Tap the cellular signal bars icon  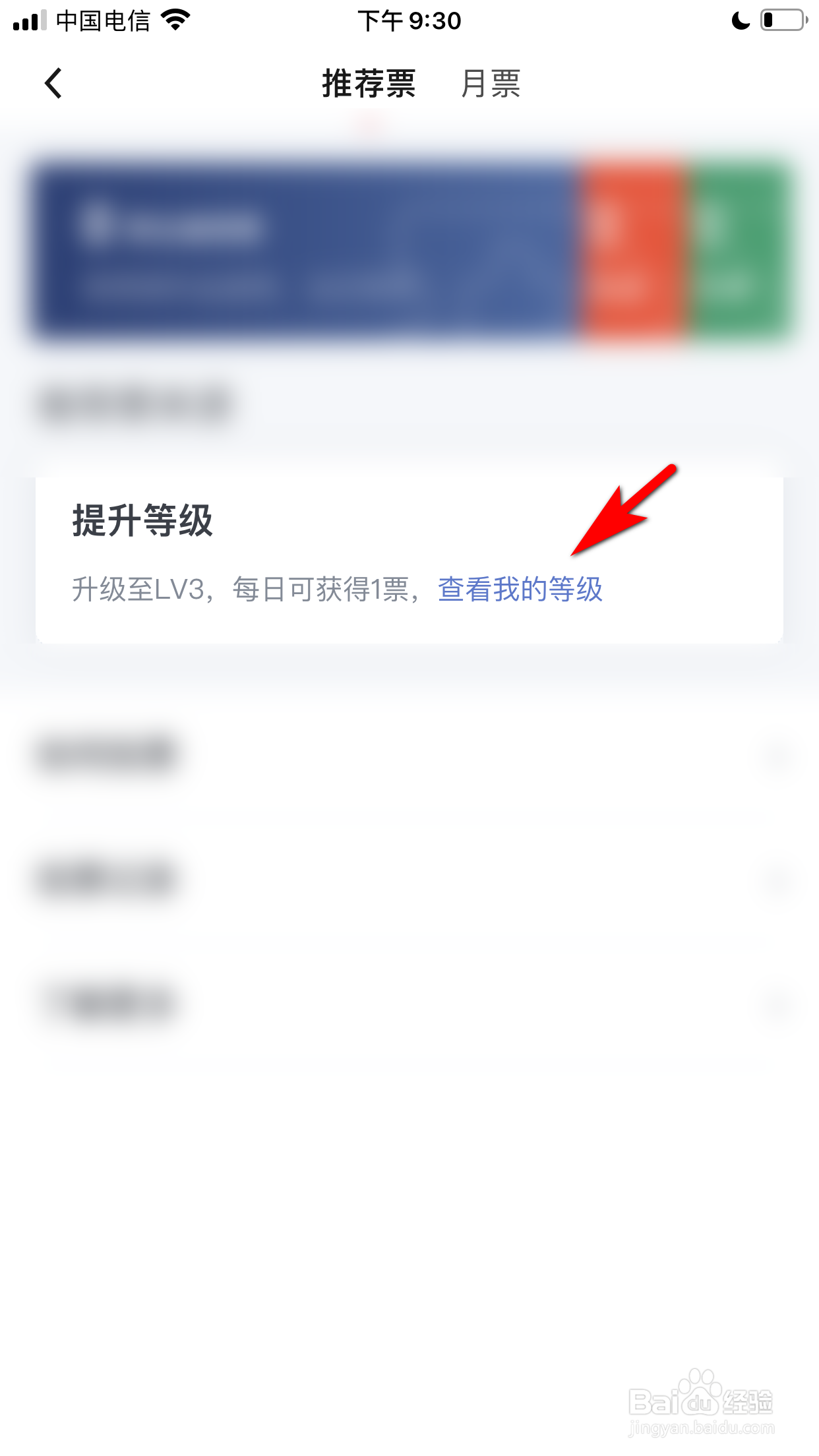(30, 20)
